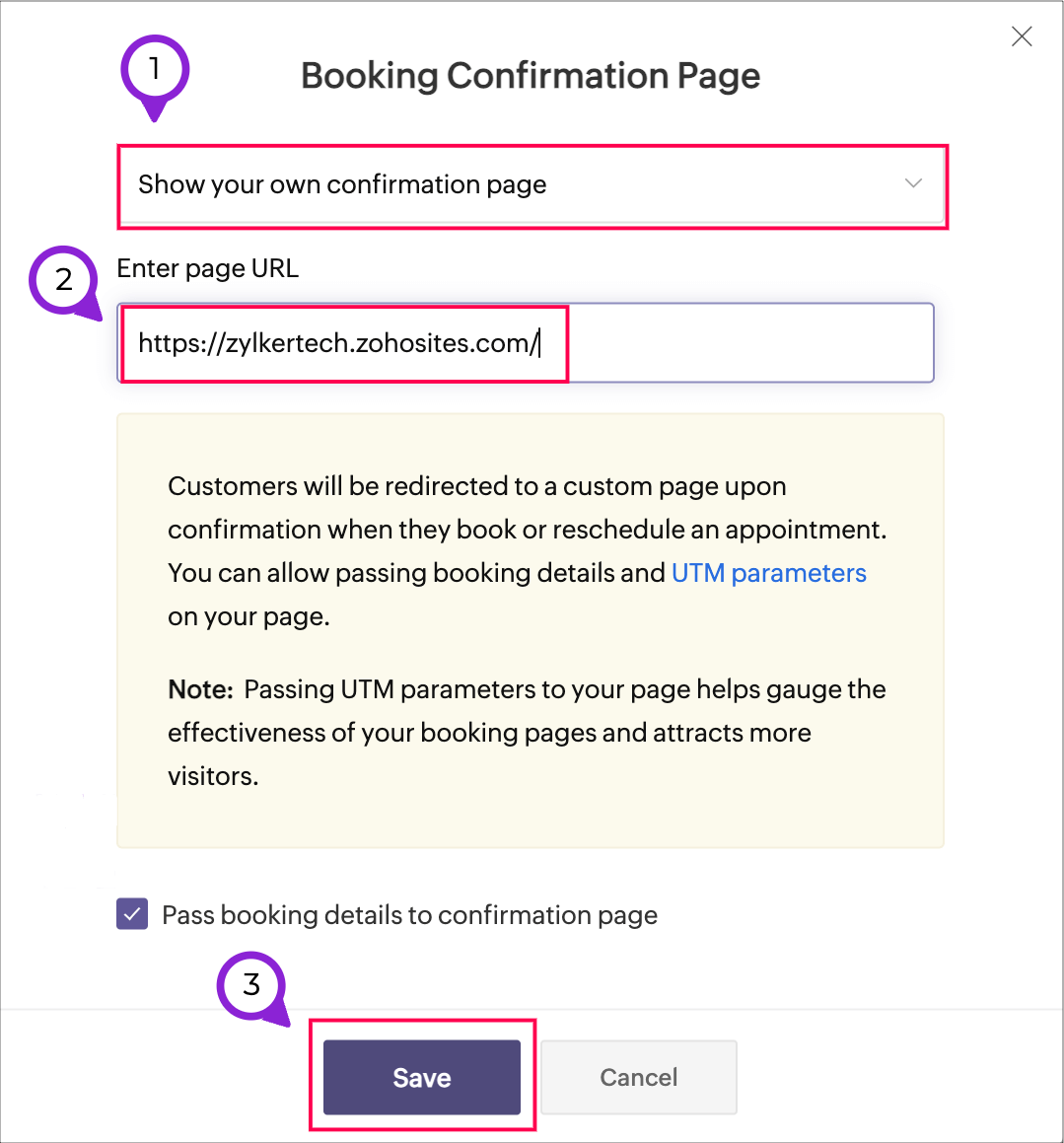This screenshot has height=1143, width=1064.
Task: Click the zylkertech.zohosites.com URL text
Action: point(338,343)
